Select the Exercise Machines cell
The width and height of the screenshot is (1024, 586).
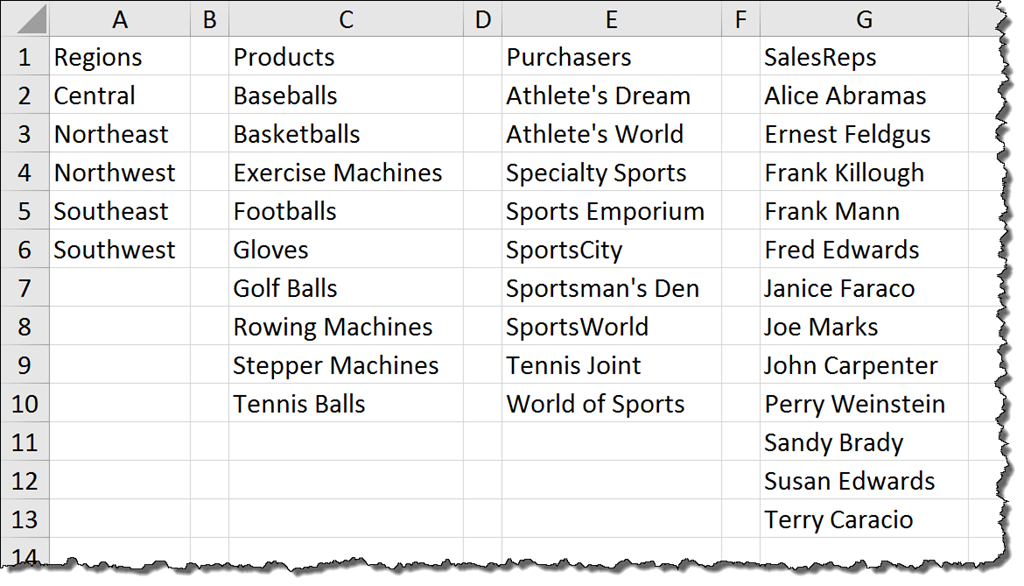click(337, 173)
